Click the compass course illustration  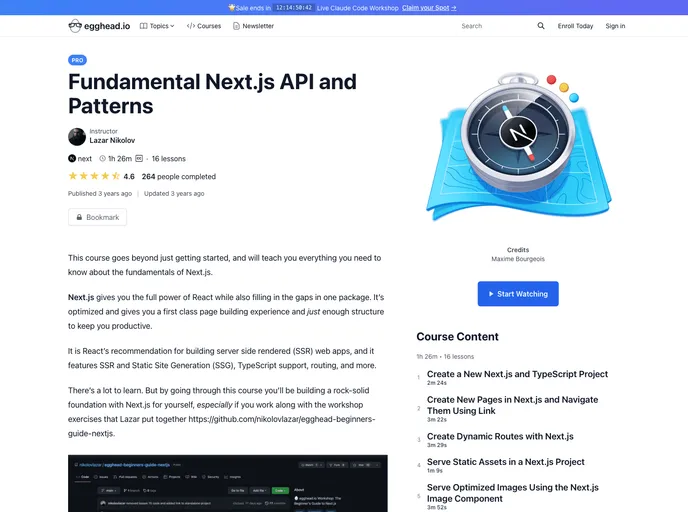click(x=518, y=147)
